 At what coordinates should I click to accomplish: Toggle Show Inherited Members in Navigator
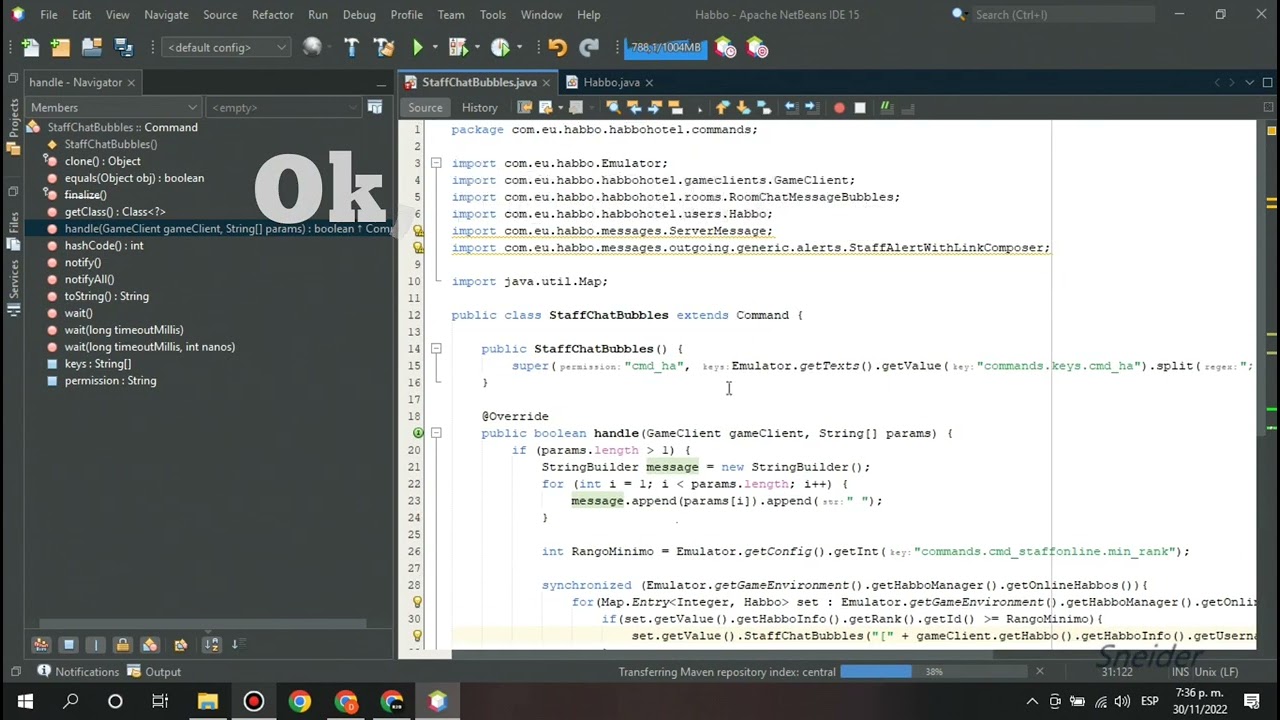41,645
